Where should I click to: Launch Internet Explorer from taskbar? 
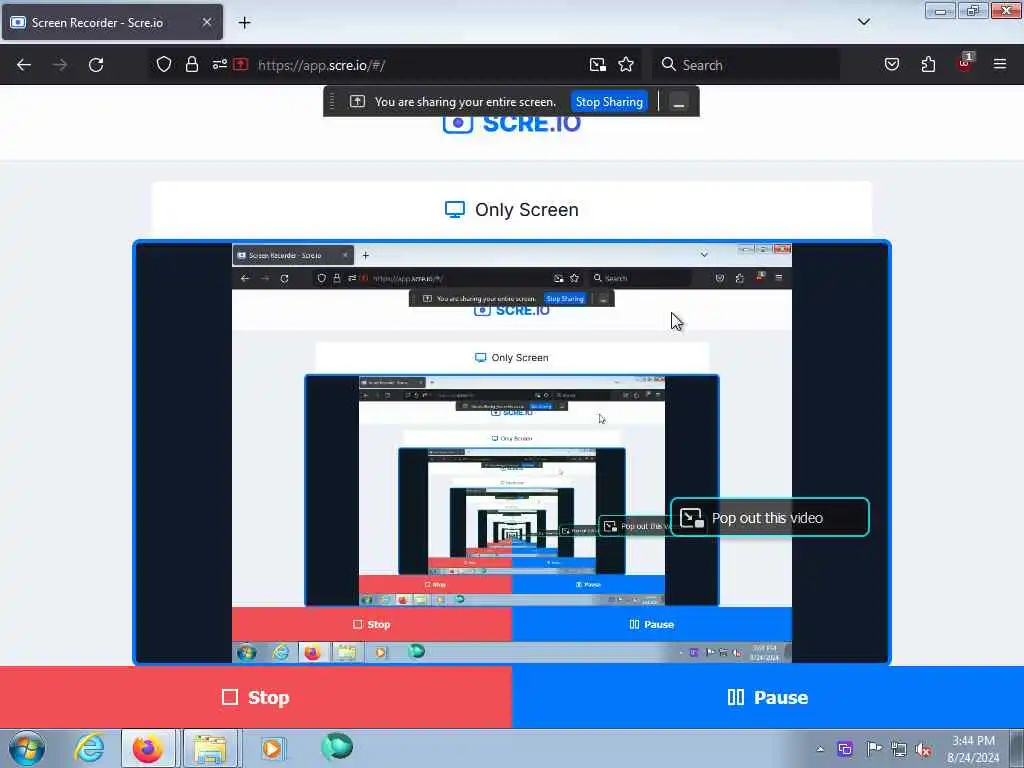coord(89,748)
